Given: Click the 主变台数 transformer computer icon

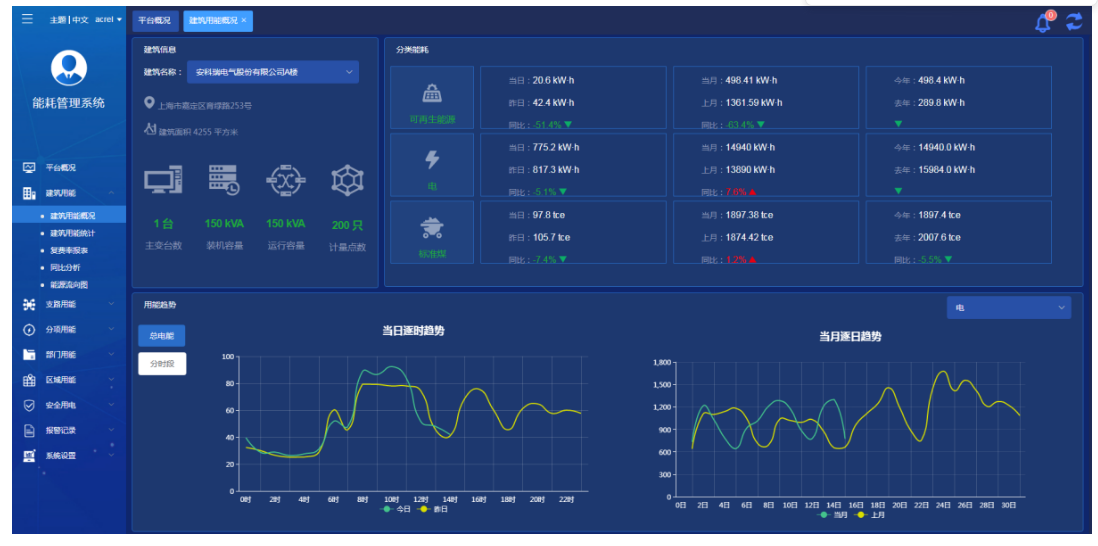Looking at the screenshot, I should point(163,180).
